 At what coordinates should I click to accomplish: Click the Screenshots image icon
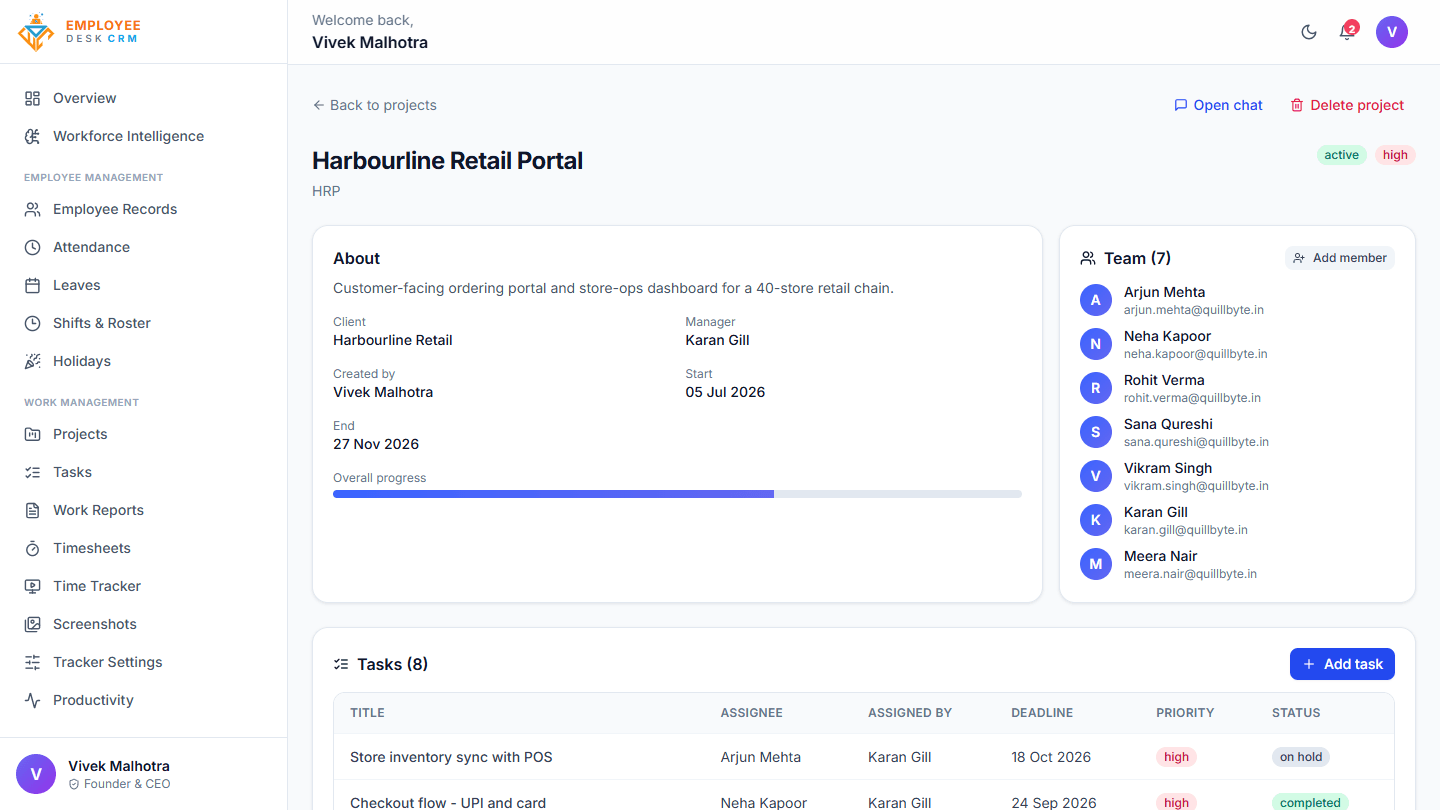[33, 624]
